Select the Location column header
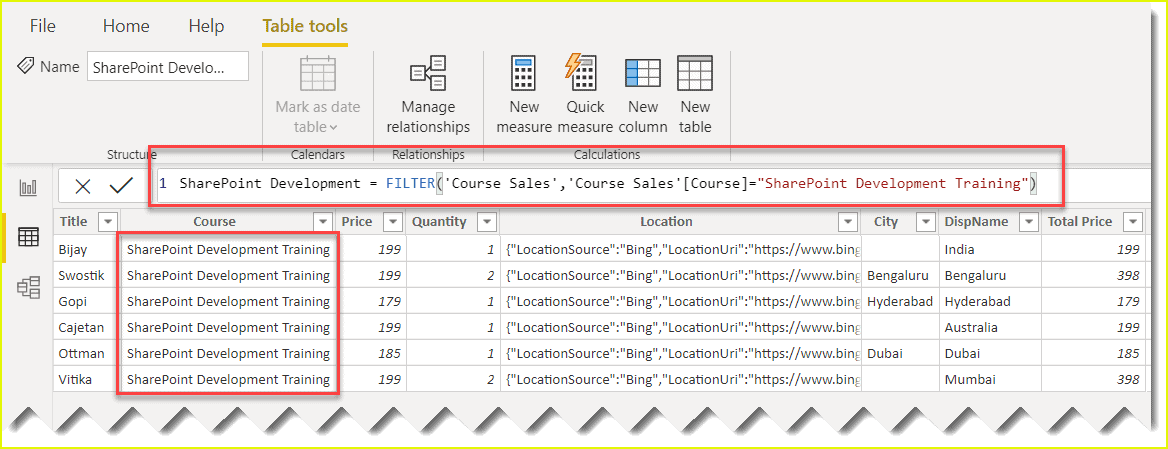 [x=681, y=222]
